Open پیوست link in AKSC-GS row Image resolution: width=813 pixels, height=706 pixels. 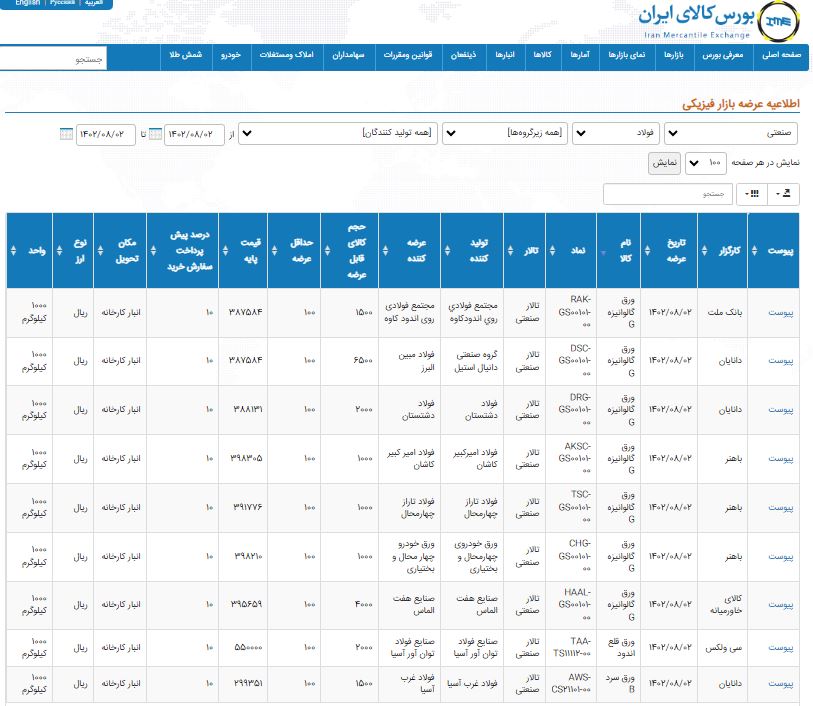click(x=780, y=459)
